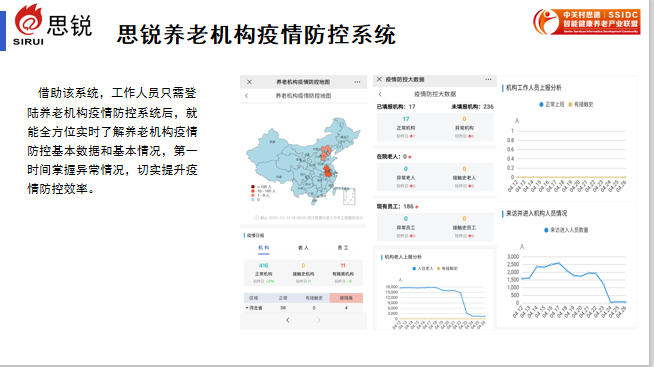Switch to the 老人 tab
The image size is (654, 367).
pos(303,248)
